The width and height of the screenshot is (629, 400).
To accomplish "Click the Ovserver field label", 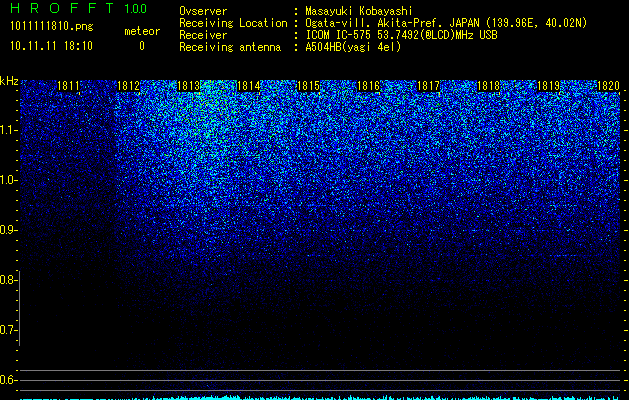I will coord(203,11).
